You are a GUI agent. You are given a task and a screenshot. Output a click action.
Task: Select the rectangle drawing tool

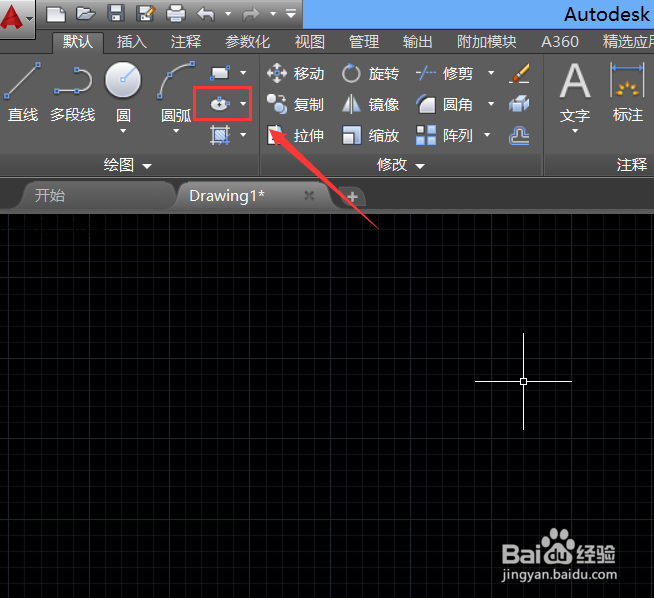[220, 73]
